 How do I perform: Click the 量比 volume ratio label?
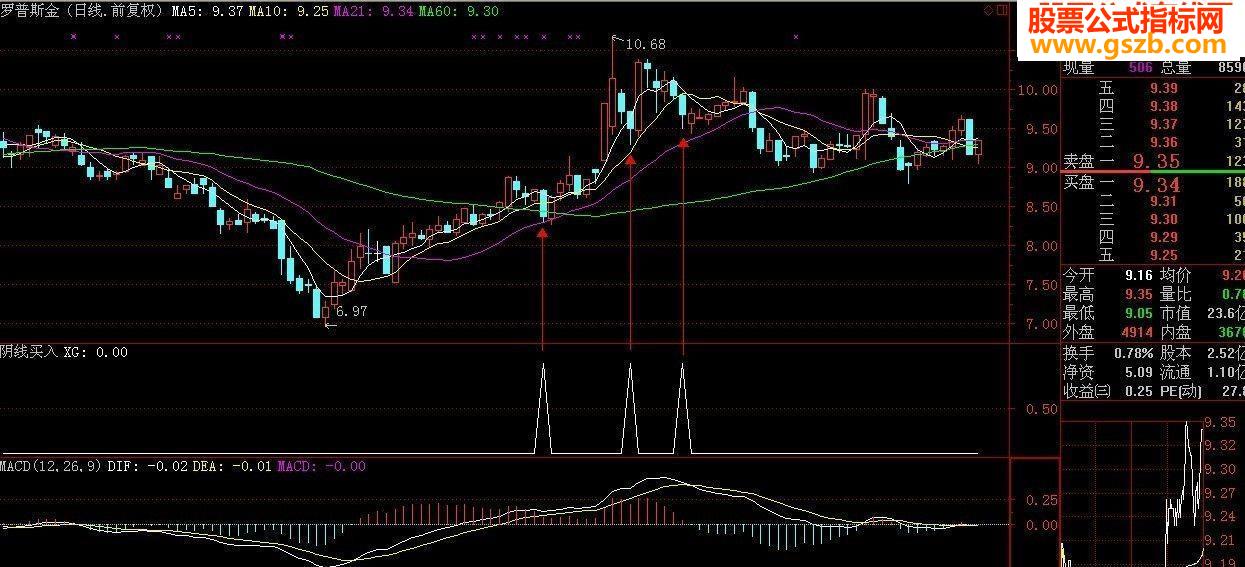1175,294
